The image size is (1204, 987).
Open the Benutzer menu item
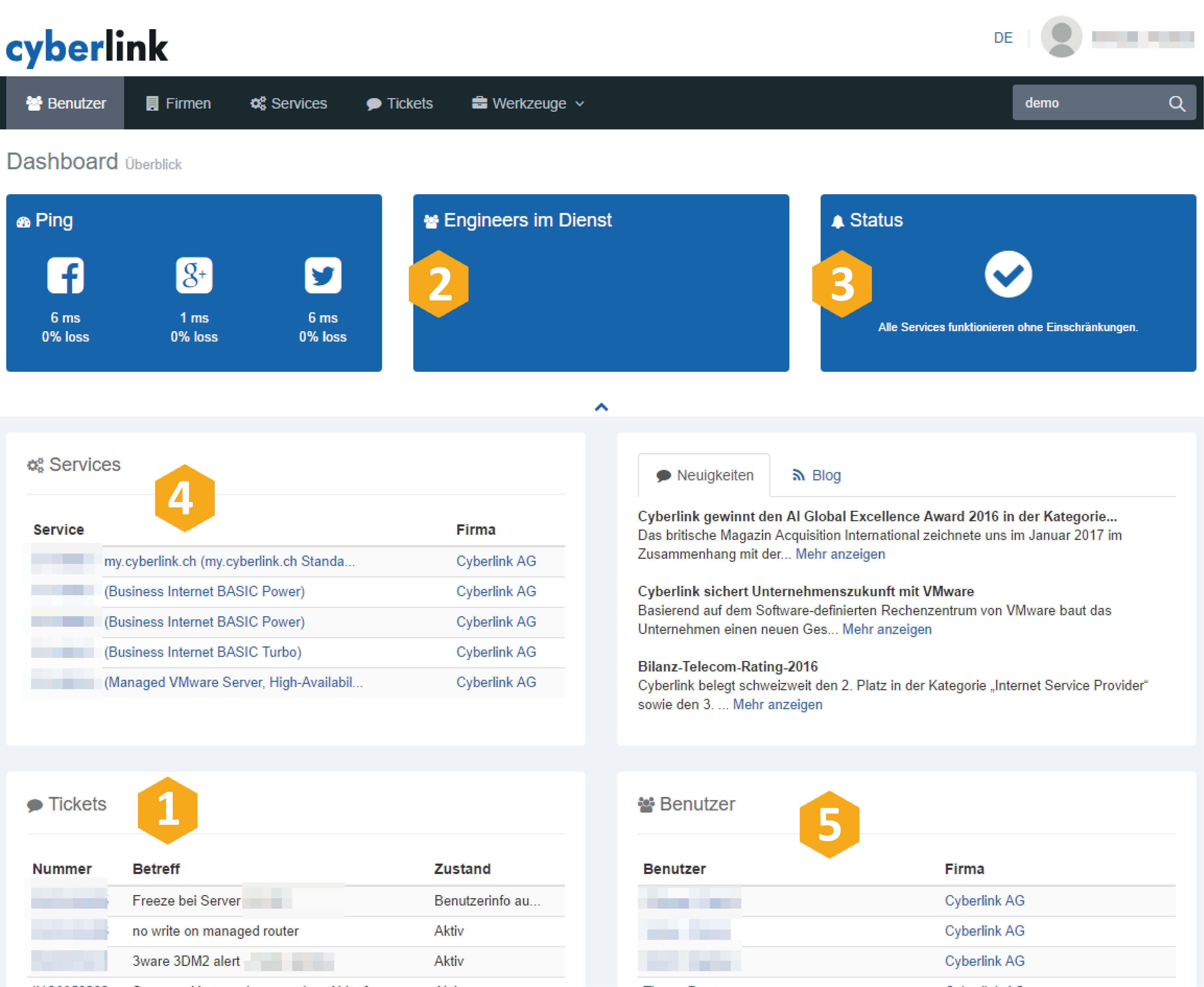65,103
